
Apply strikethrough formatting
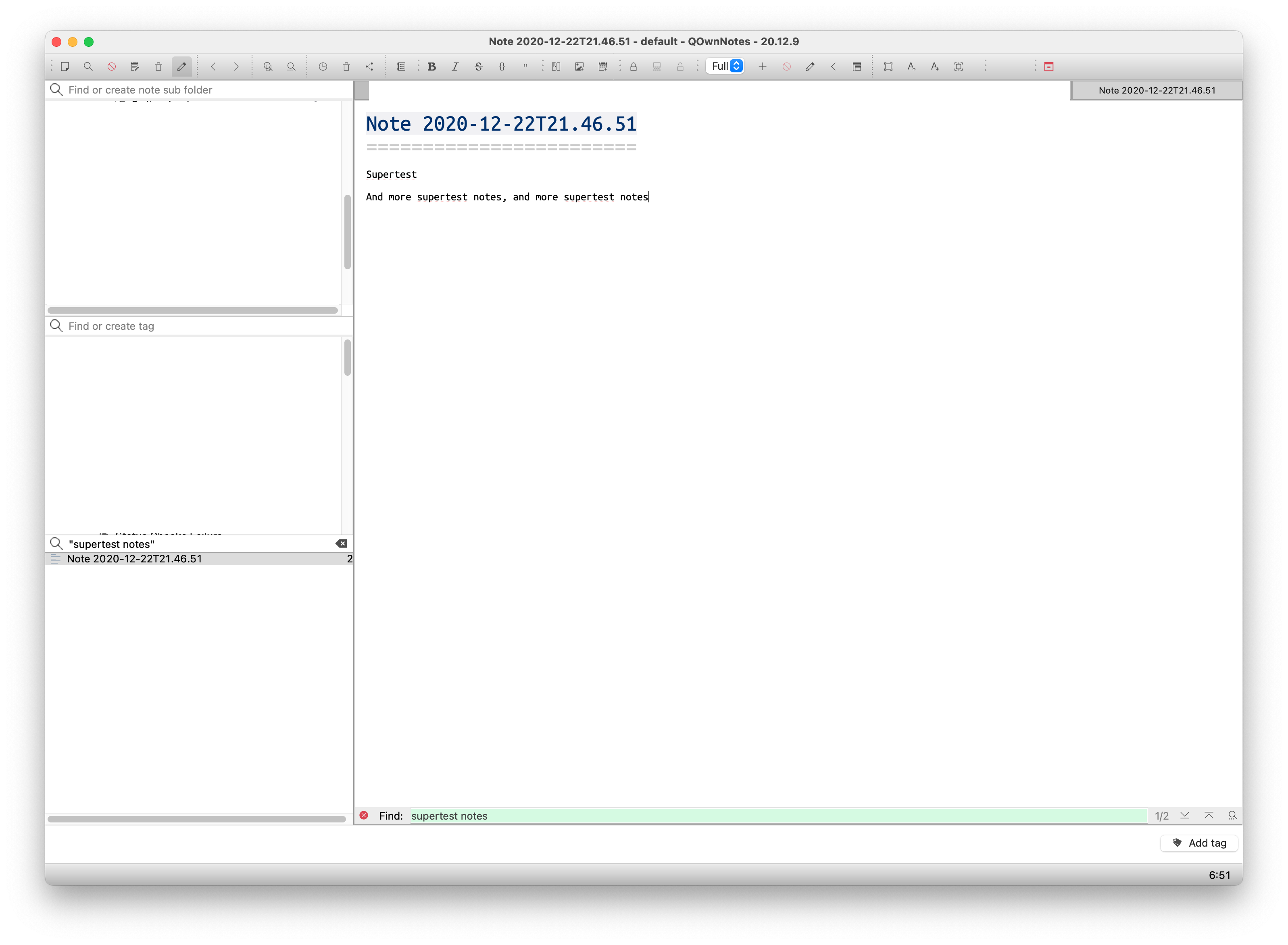pyautogui.click(x=479, y=67)
